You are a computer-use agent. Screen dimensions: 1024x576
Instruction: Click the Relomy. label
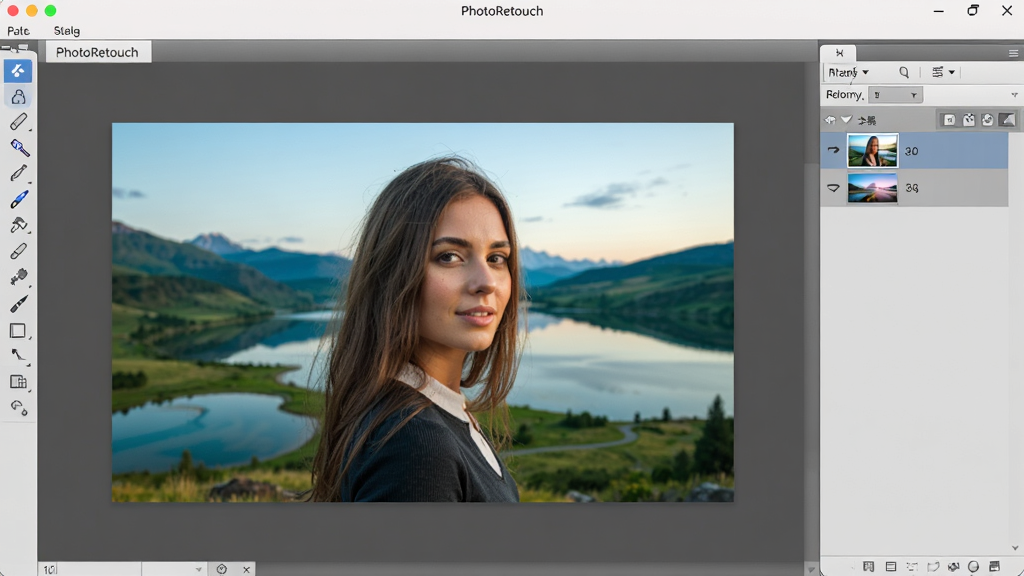pos(845,95)
